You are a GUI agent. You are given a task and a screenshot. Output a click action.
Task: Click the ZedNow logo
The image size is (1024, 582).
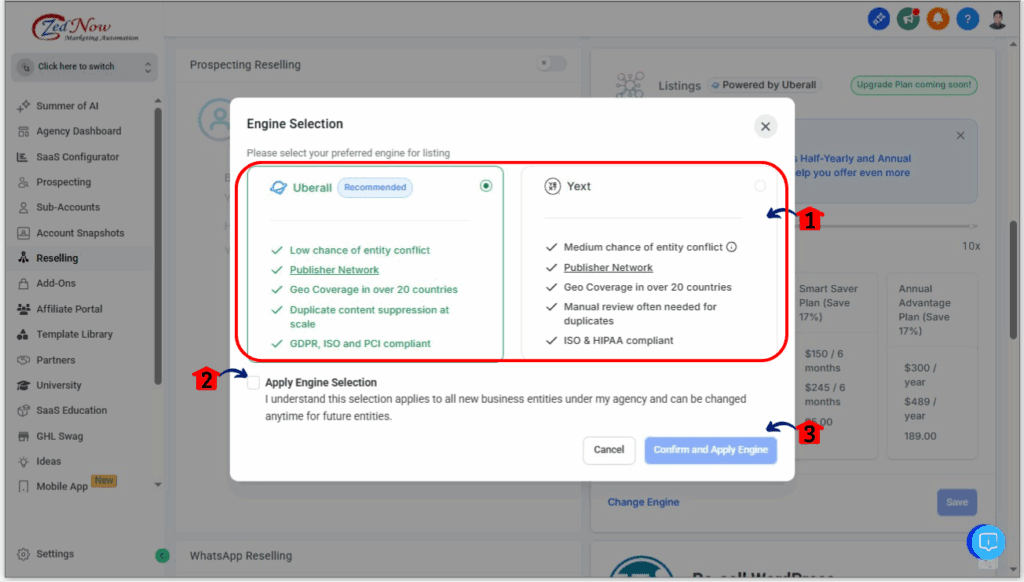coord(84,28)
